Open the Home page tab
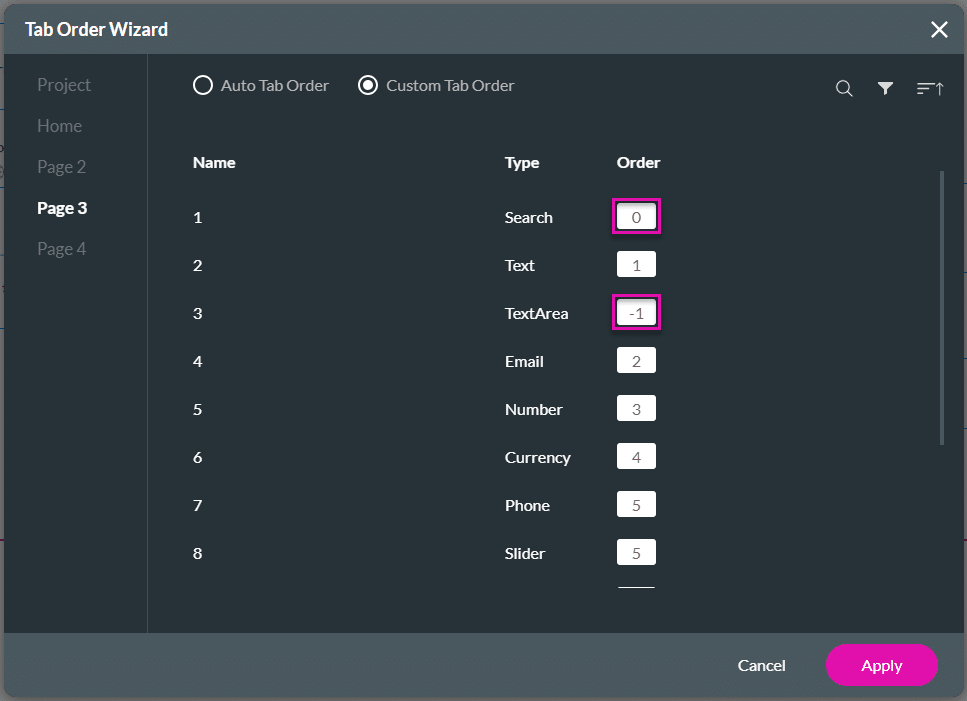 60,126
